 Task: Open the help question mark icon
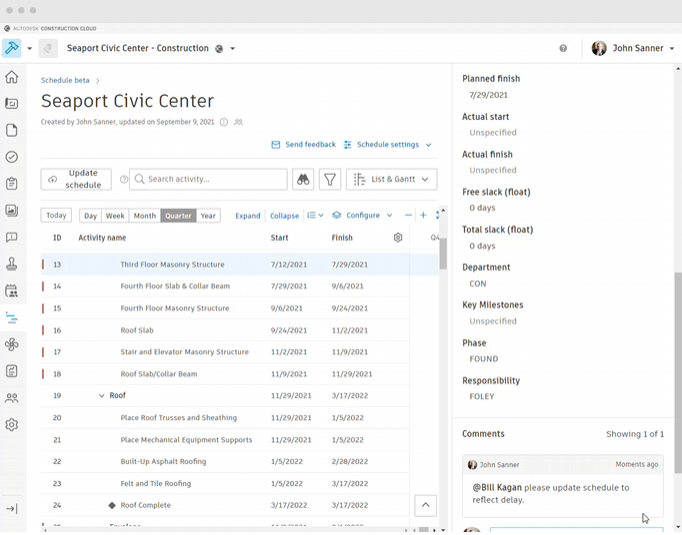563,48
